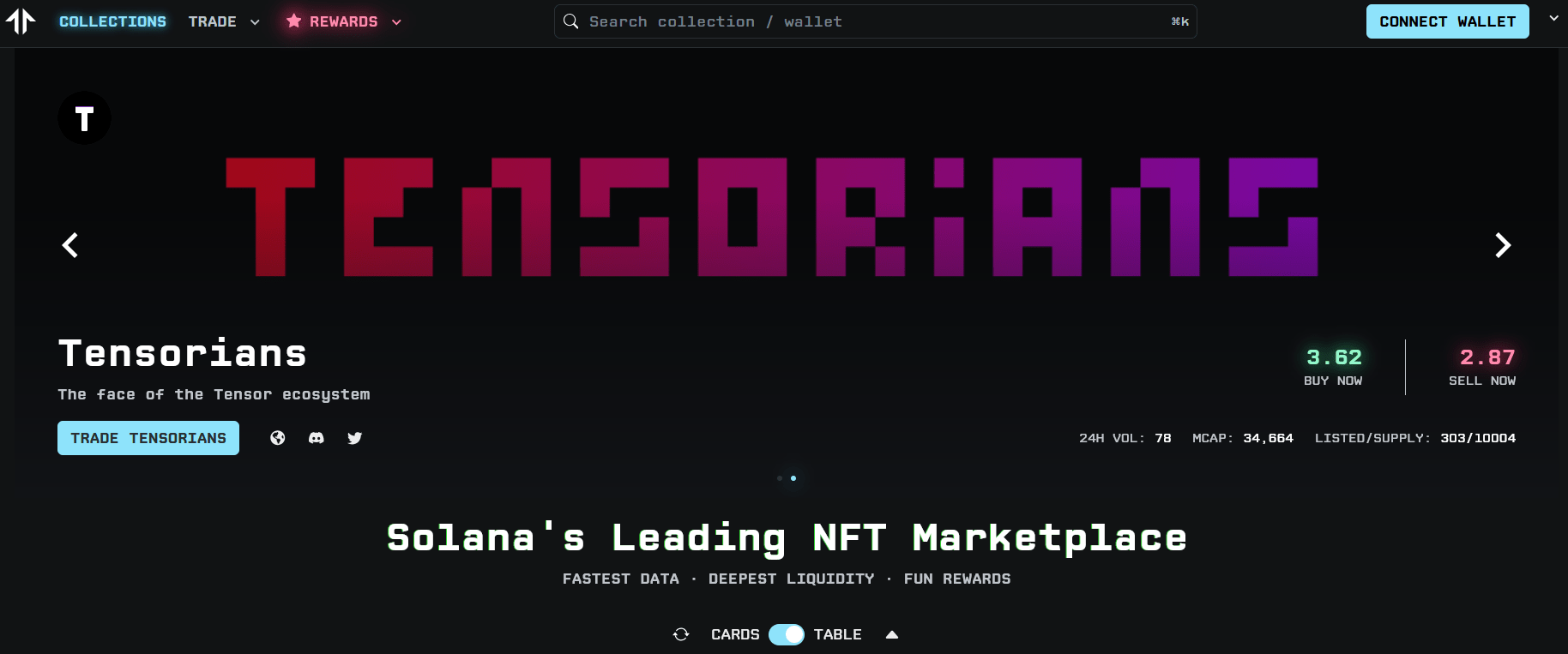Click the Tensor logo icon in navbar
The image size is (1568, 654).
click(21, 21)
